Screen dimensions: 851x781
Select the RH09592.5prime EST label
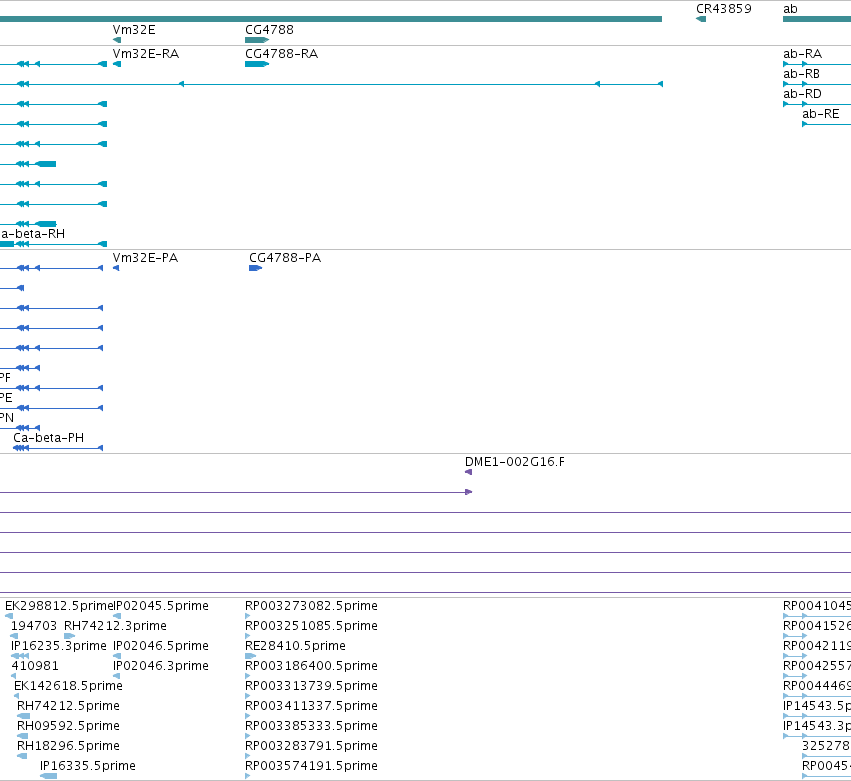tap(68, 726)
